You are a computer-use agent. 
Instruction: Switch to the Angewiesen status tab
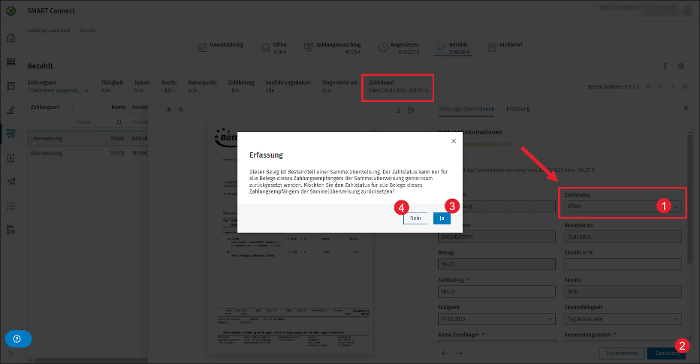coord(399,48)
